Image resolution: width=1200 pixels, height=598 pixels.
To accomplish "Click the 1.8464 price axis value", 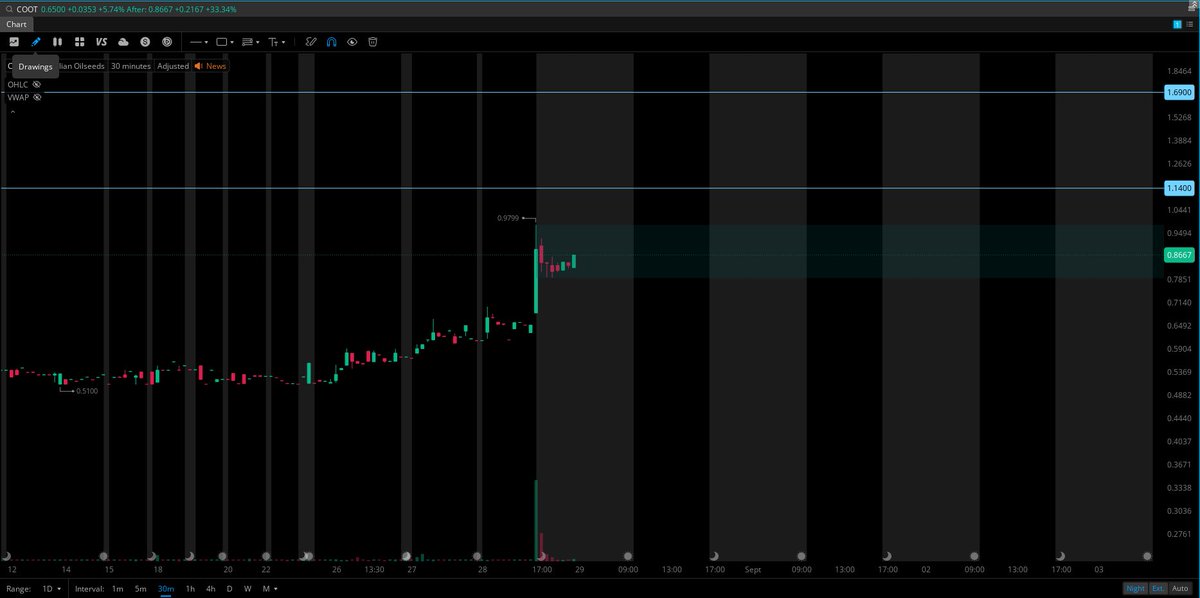I will 1179,71.
